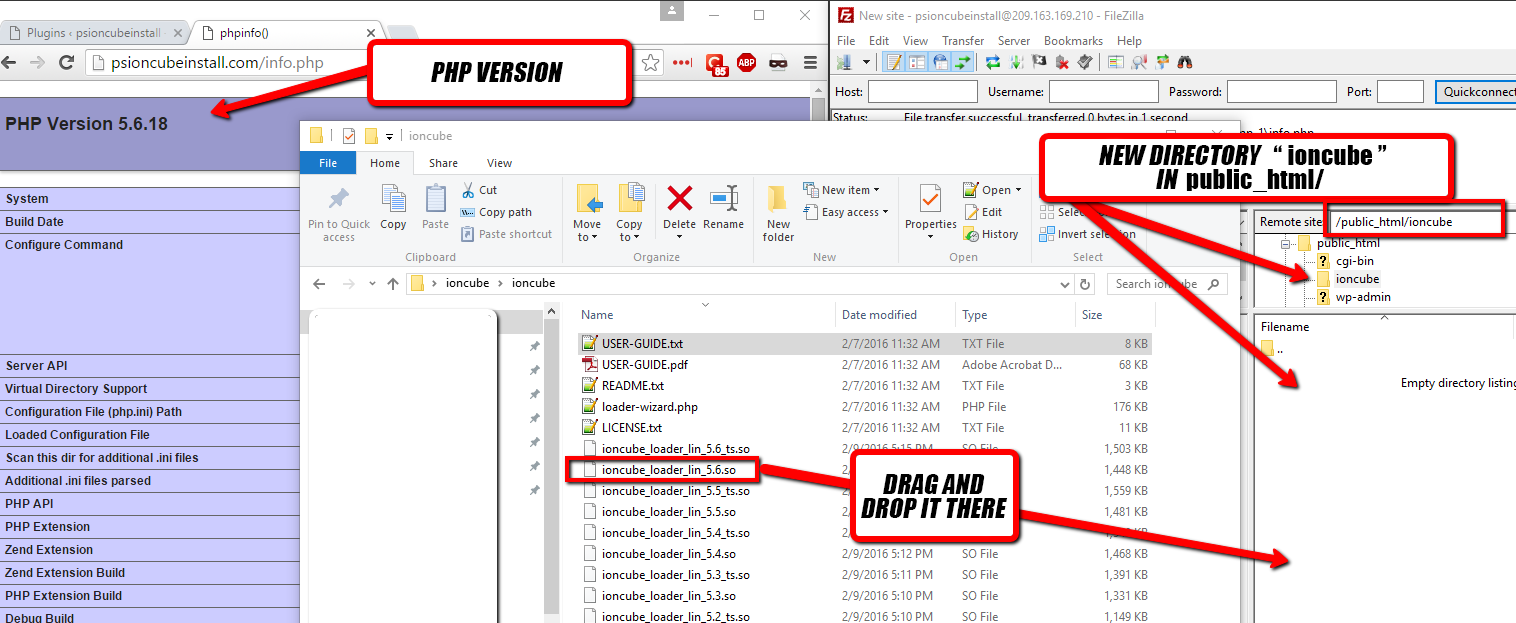Click Adblock Plus ABP extension icon
Screen dimensions: 1516x623
746,63
